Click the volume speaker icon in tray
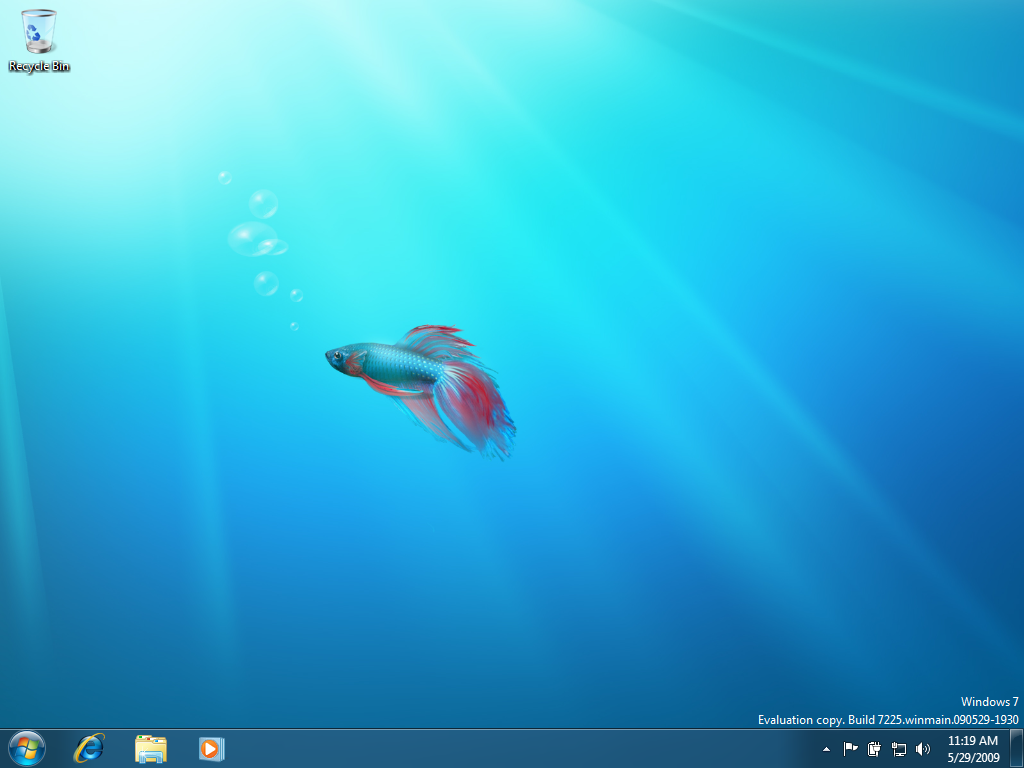The width and height of the screenshot is (1024, 768). (x=922, y=748)
